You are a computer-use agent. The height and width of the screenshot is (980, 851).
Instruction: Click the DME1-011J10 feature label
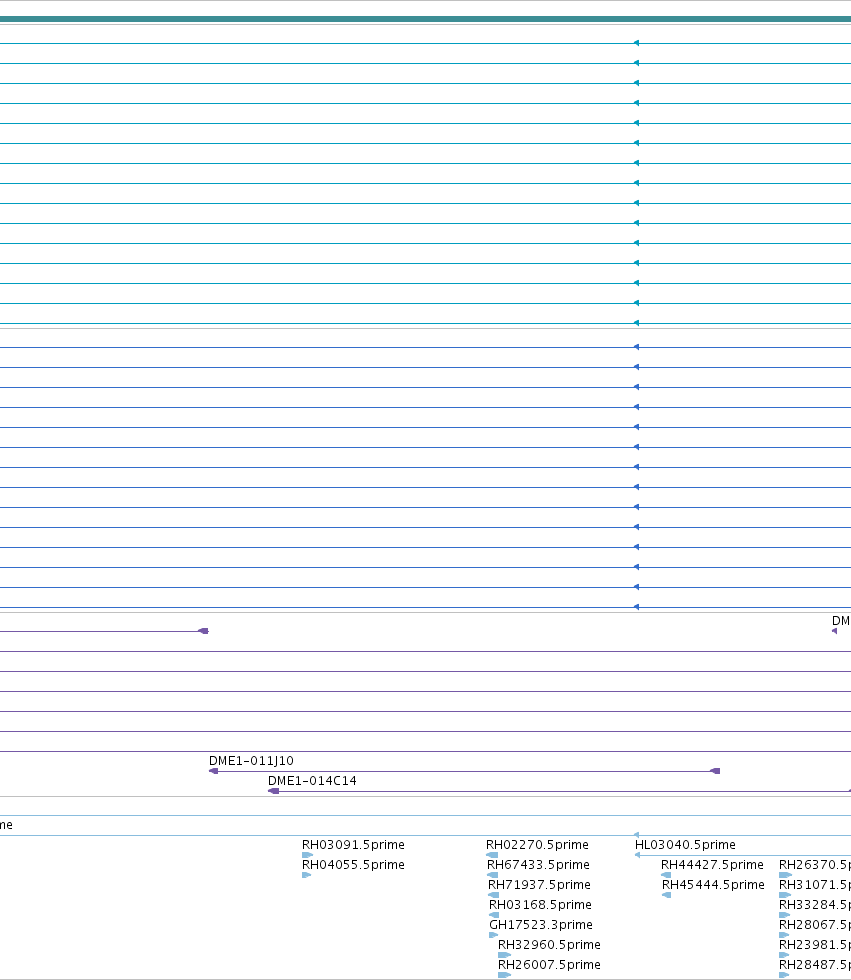(x=251, y=761)
